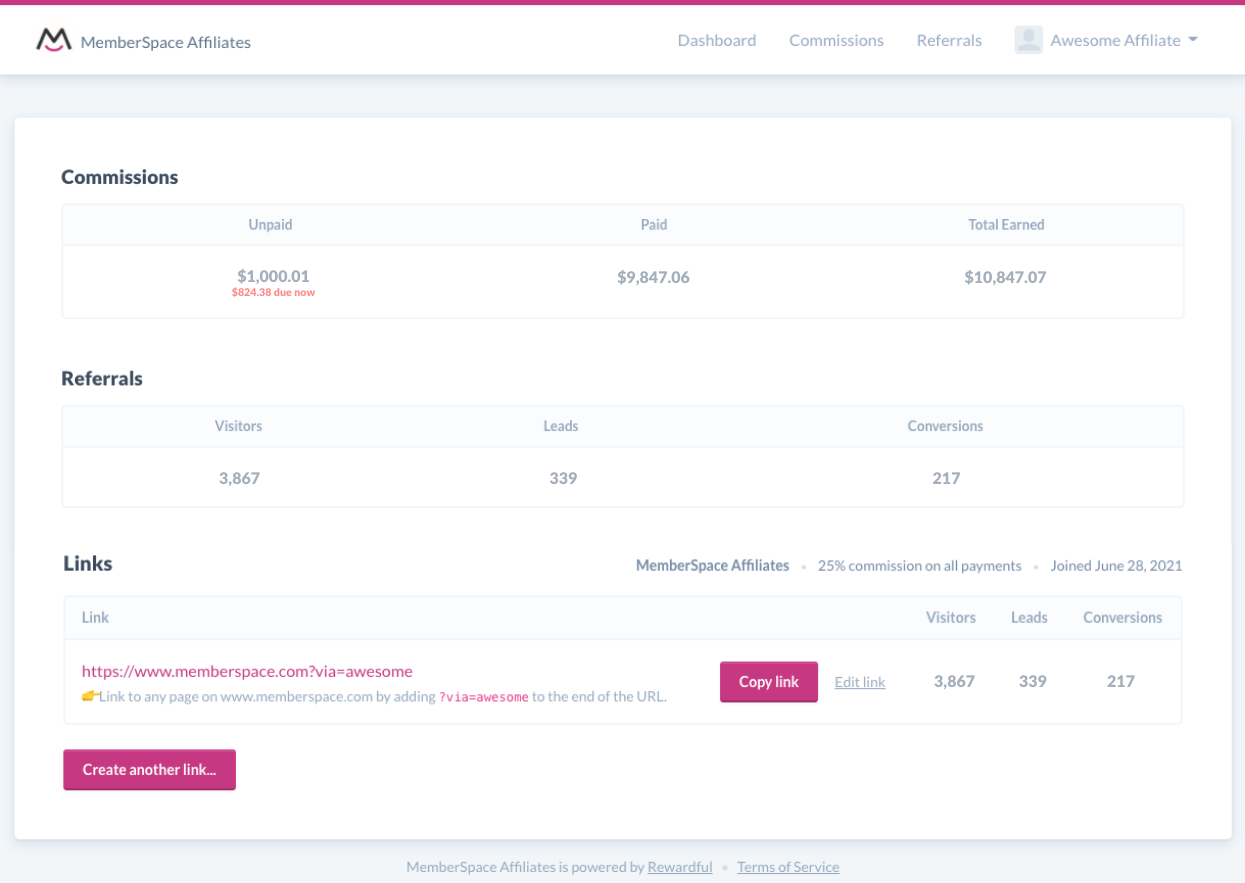Open the Dashboard nav item
This screenshot has height=883, width=1245.
(x=716, y=40)
